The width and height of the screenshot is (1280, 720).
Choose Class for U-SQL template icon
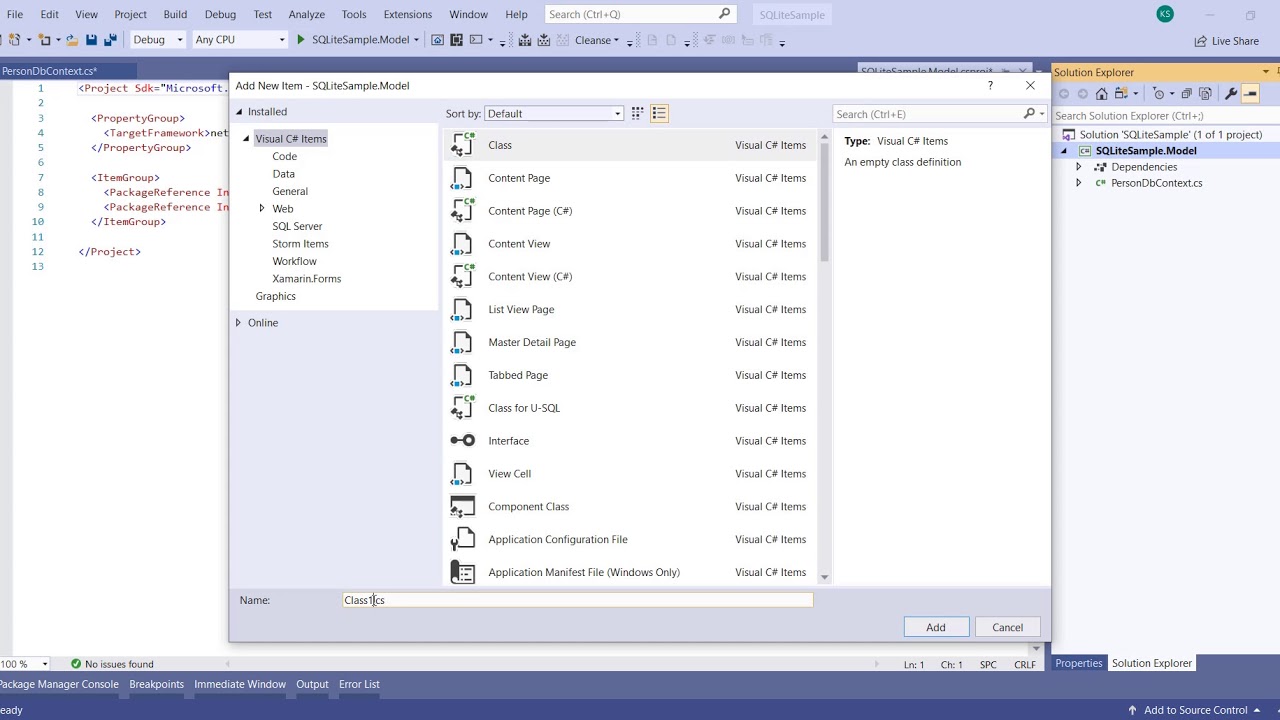[462, 408]
